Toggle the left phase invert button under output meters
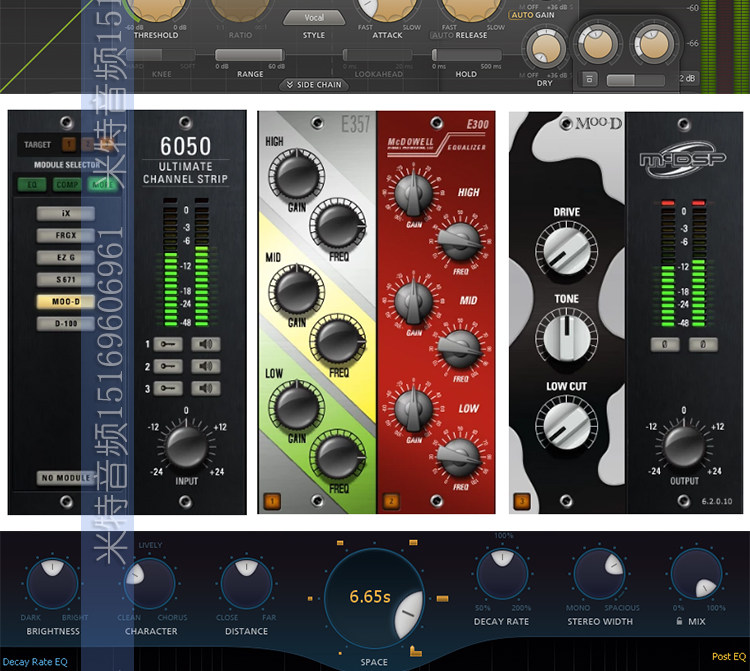This screenshot has width=750, height=671. [x=664, y=344]
